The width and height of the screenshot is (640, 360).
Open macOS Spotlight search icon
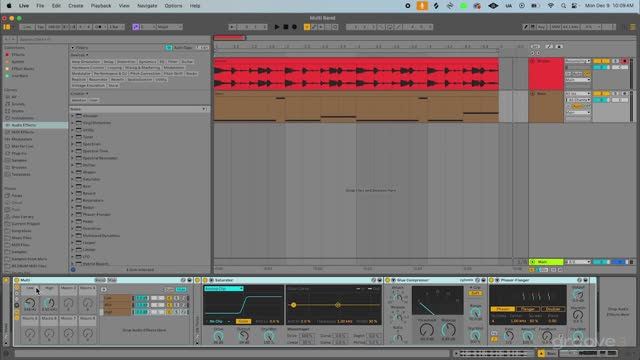[564, 6]
